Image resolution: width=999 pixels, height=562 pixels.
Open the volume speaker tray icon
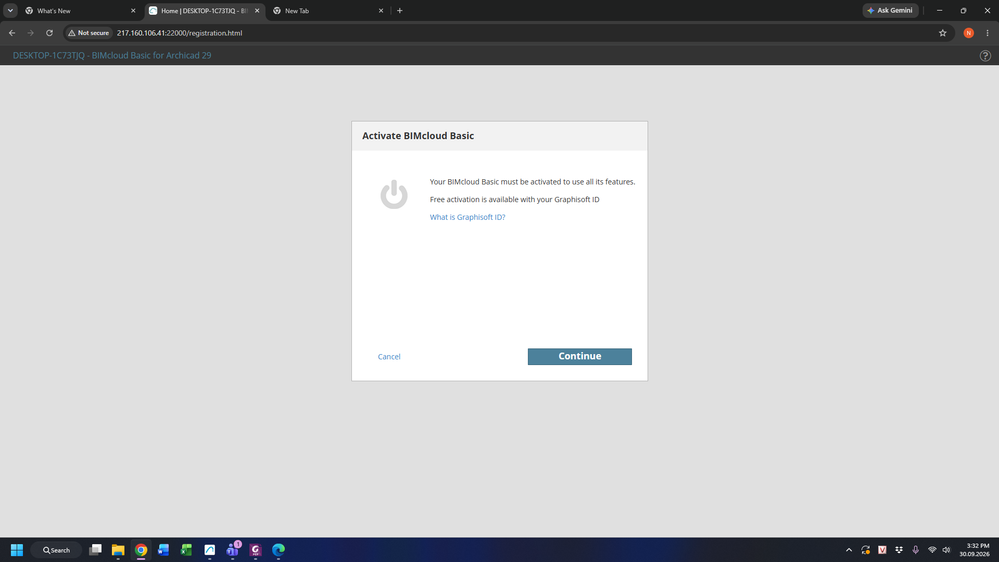946,550
